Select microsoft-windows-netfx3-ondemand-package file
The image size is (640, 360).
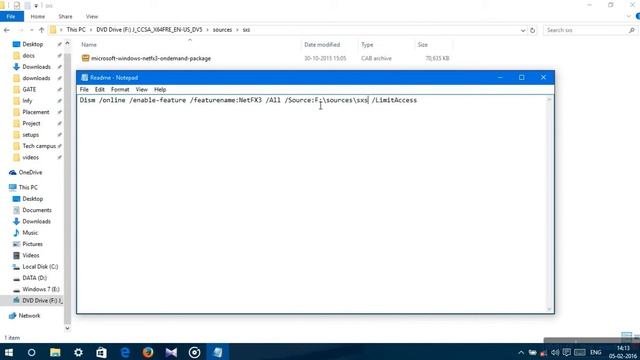(151, 58)
